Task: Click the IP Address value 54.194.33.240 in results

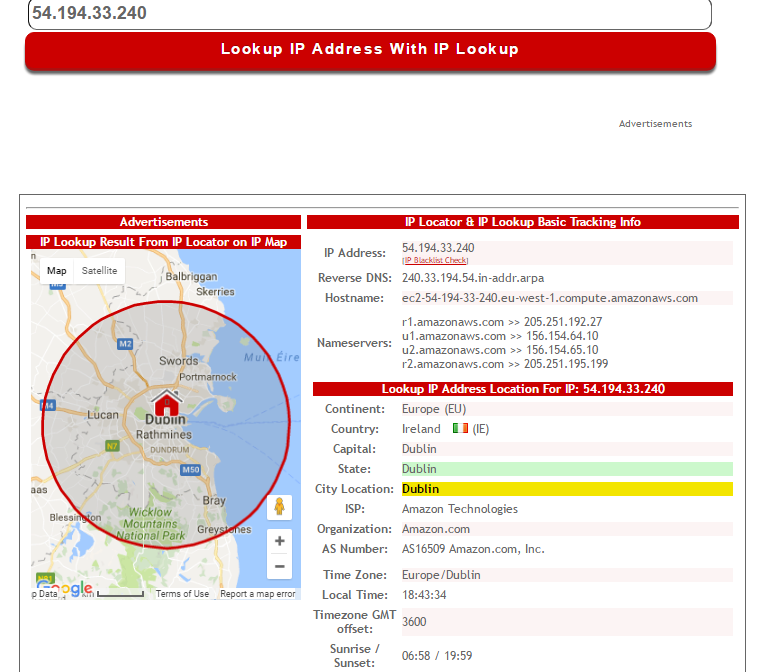Action: click(438, 248)
